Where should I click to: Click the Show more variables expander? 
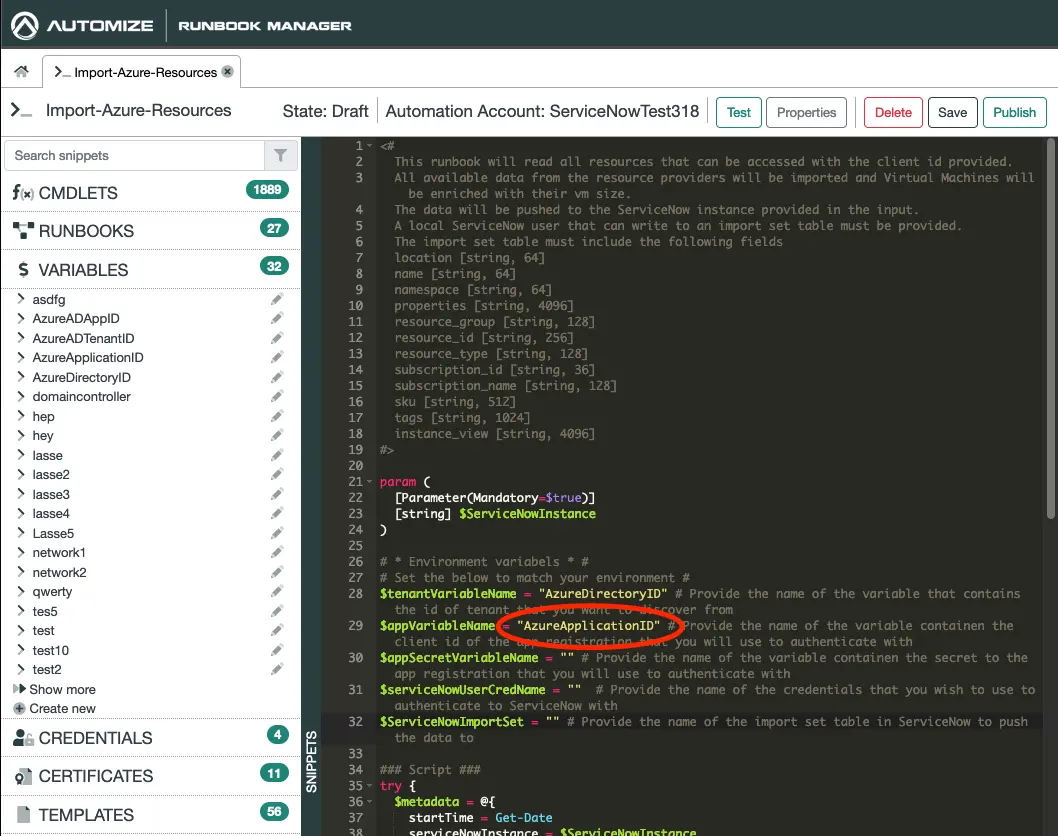[55, 690]
